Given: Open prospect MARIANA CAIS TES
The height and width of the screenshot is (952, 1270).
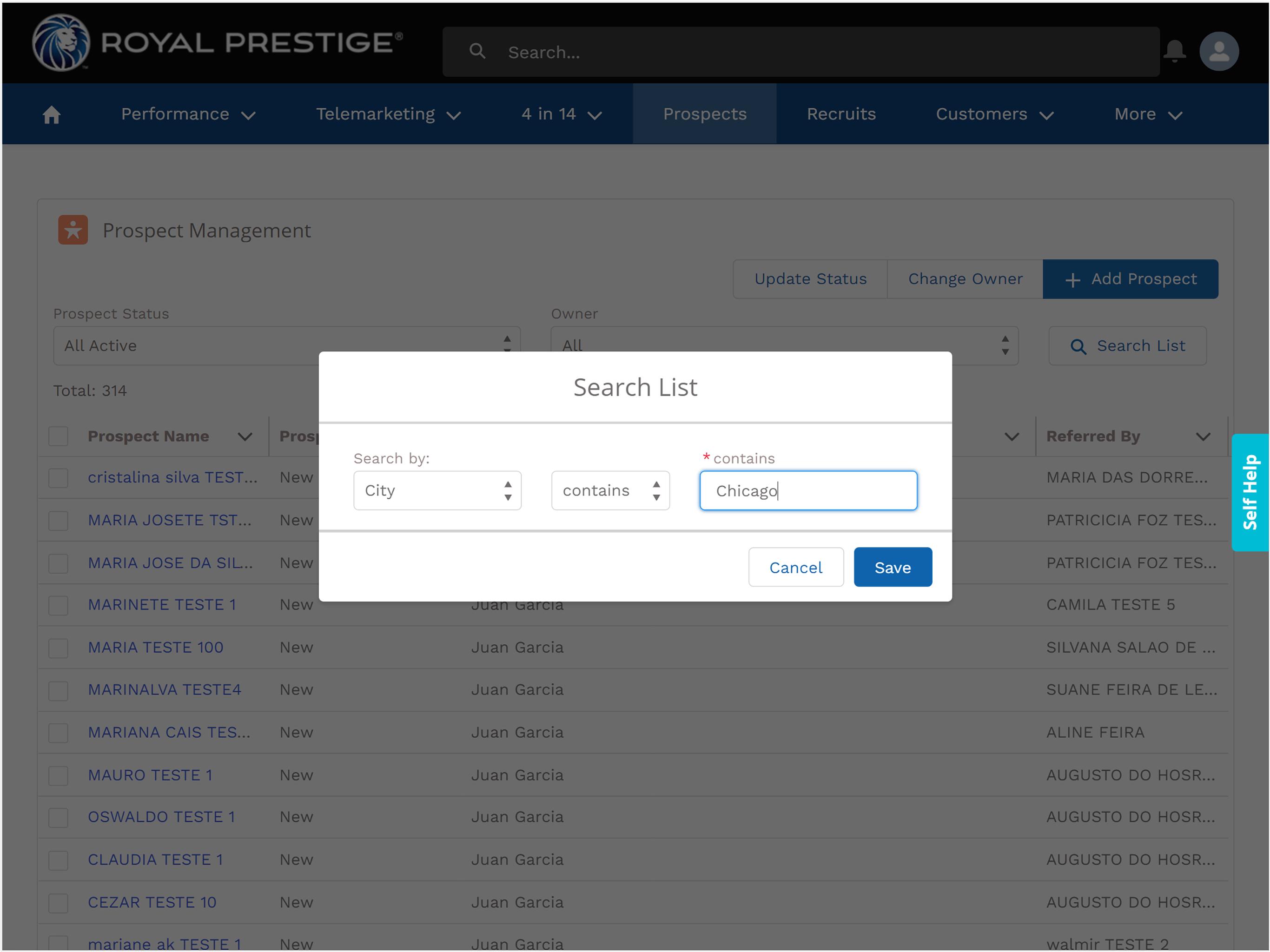Looking at the screenshot, I should [169, 732].
